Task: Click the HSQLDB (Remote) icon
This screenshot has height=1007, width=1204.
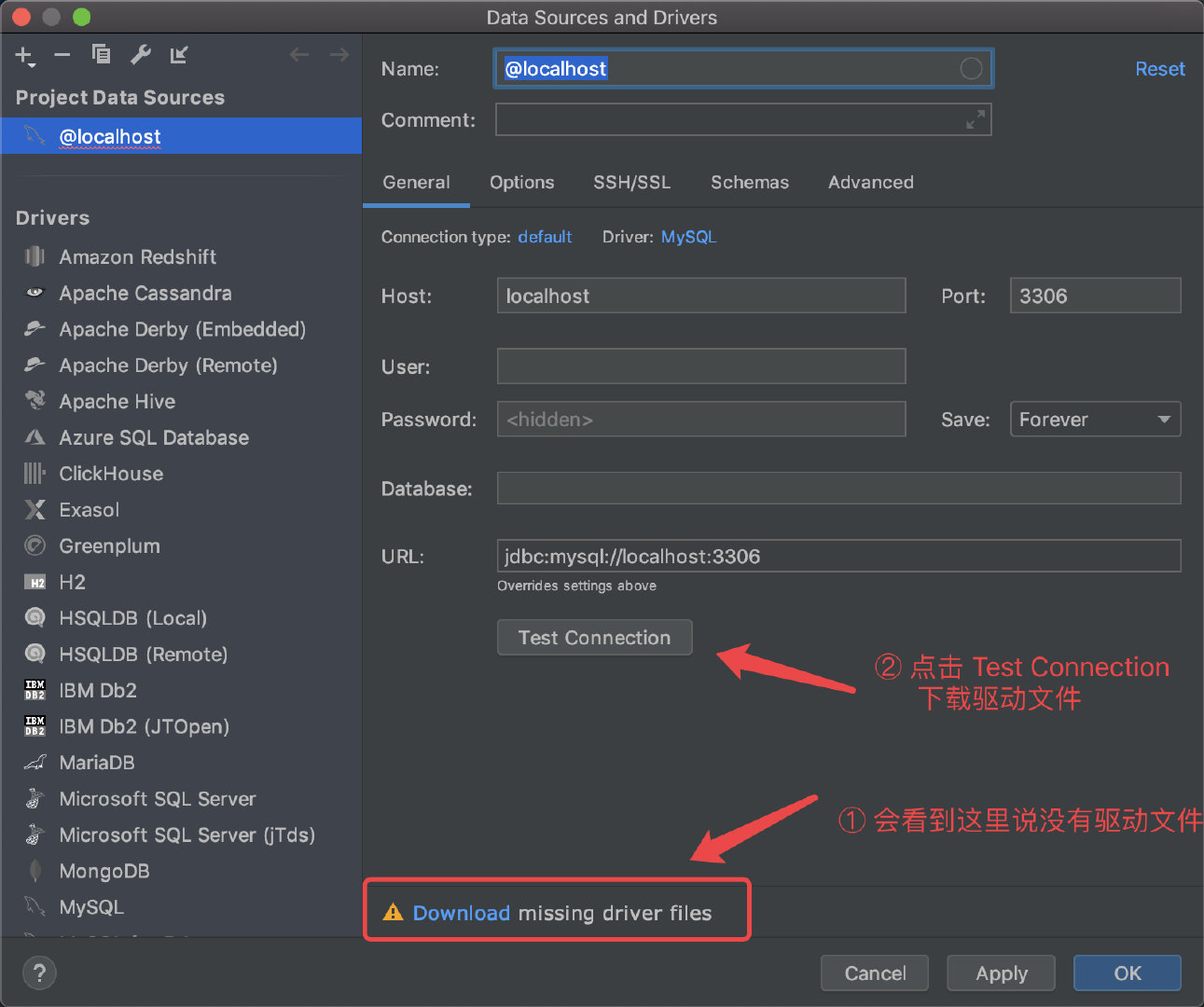Action: click(x=35, y=654)
